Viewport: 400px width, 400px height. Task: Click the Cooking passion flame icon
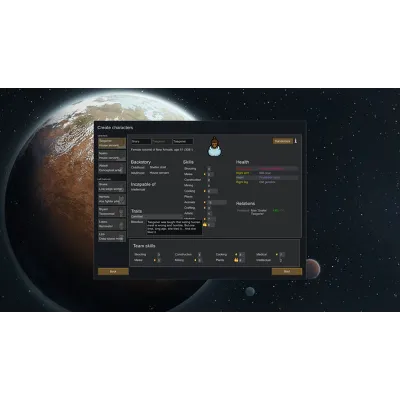coord(205,191)
